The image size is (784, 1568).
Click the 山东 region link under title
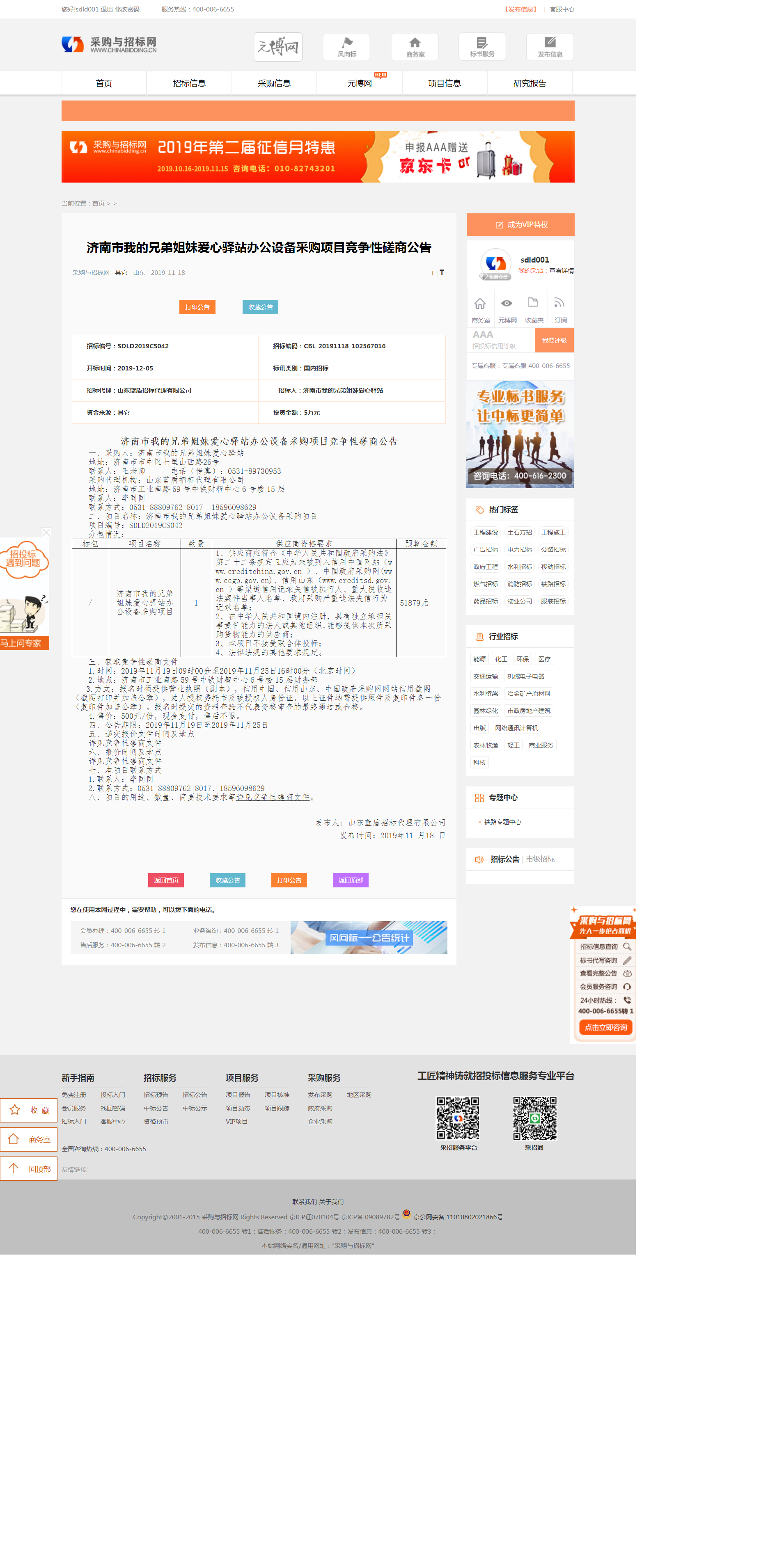[139, 273]
